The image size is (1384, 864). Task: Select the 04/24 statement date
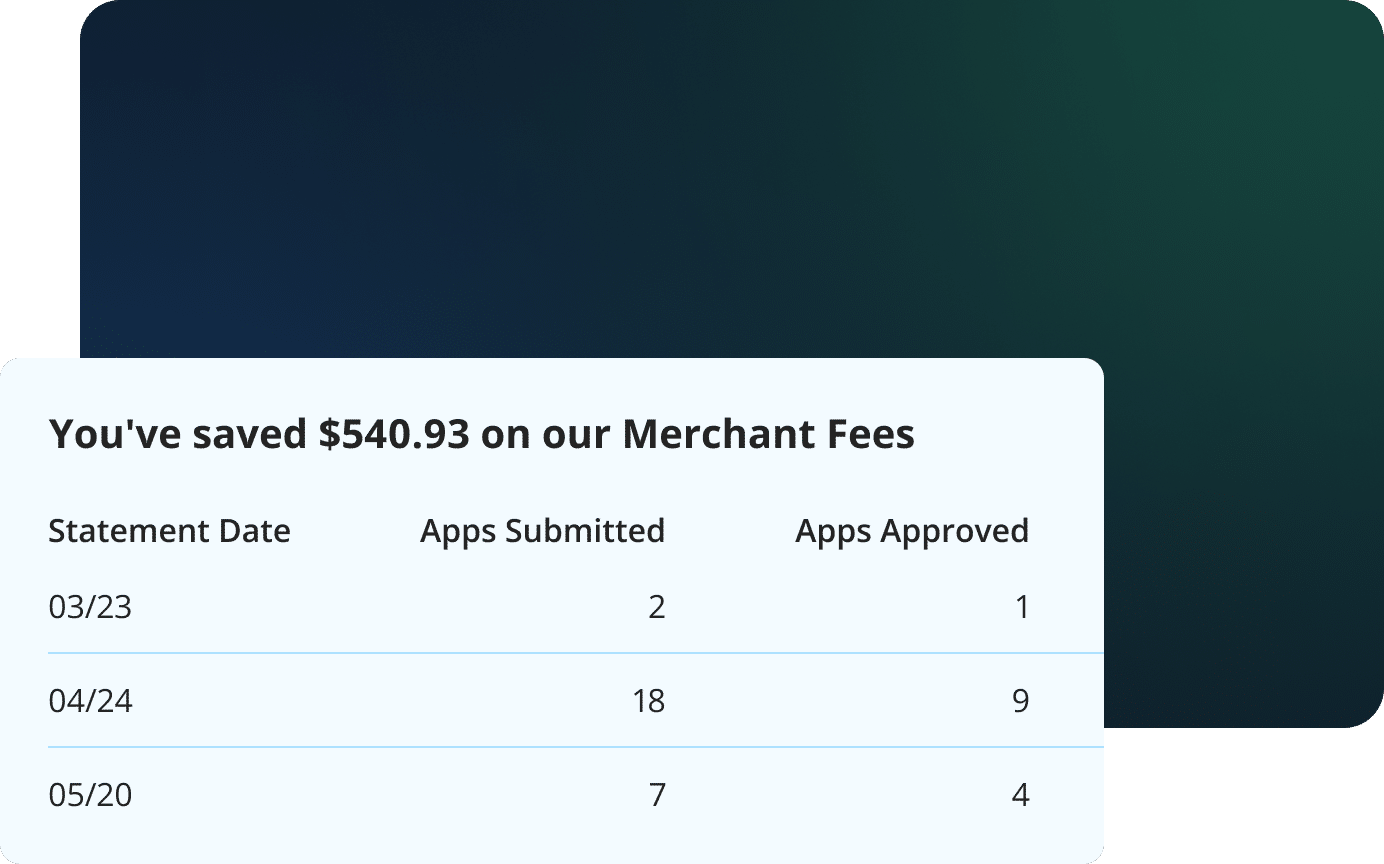pos(90,701)
